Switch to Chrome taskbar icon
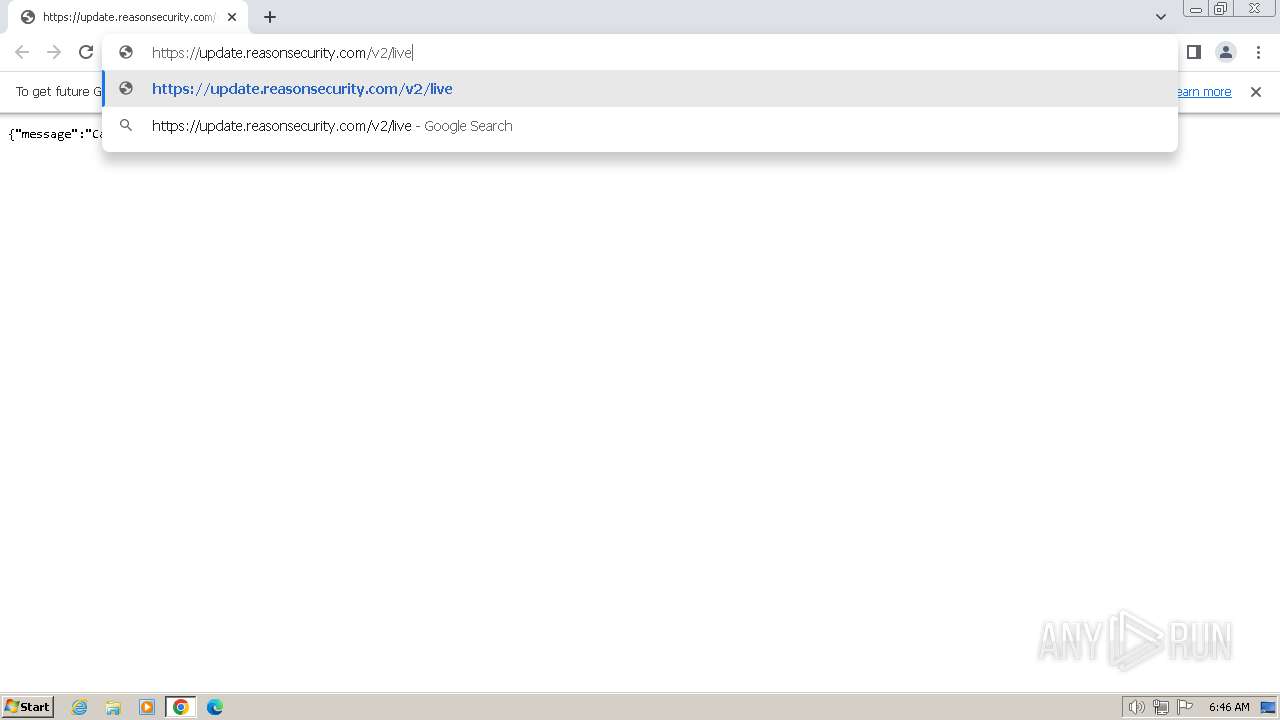This screenshot has height=720, width=1280. (x=181, y=707)
